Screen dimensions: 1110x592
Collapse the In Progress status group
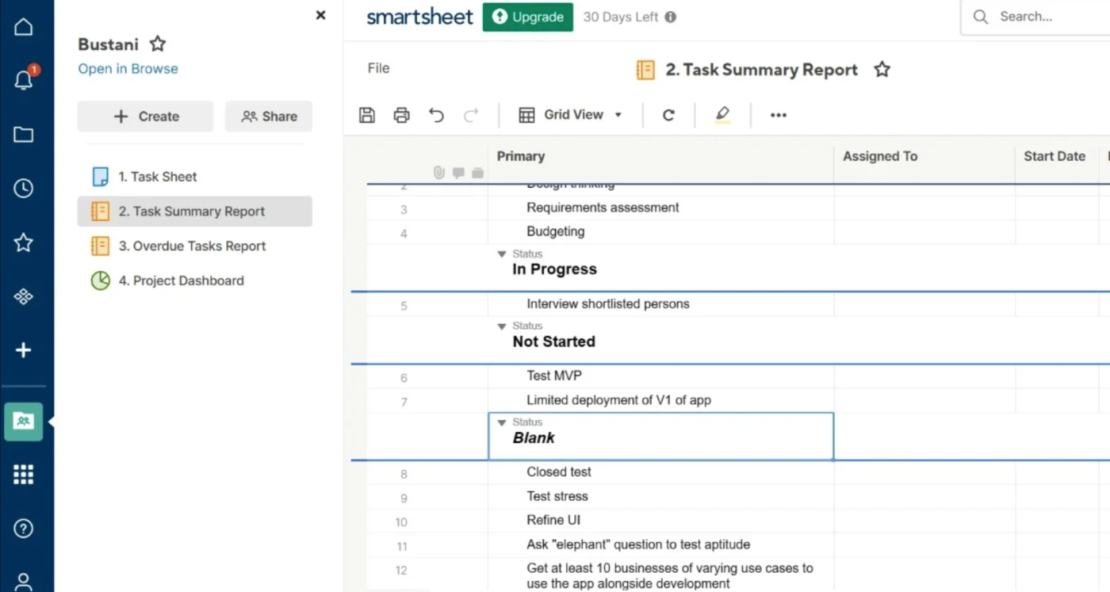click(501, 253)
